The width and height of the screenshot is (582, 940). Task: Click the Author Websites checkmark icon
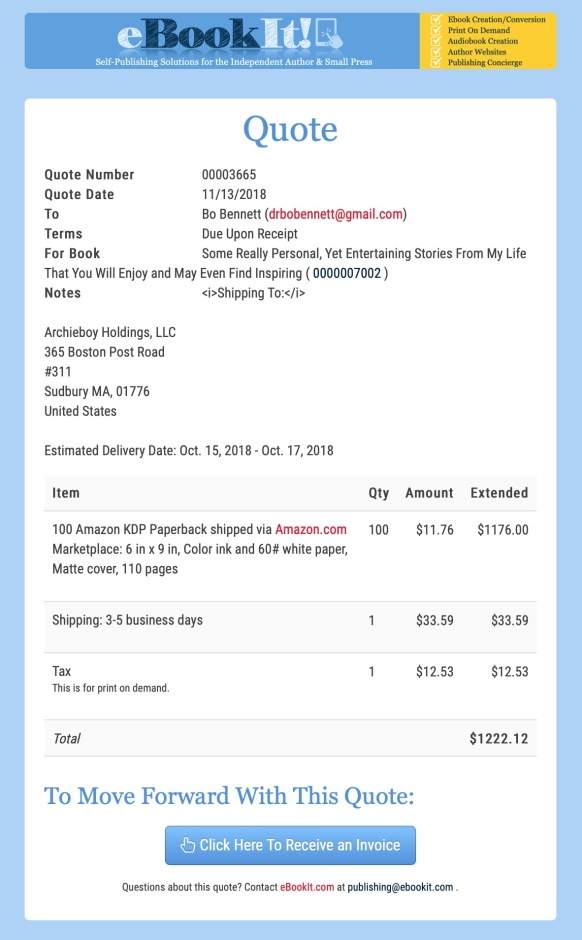tap(436, 52)
